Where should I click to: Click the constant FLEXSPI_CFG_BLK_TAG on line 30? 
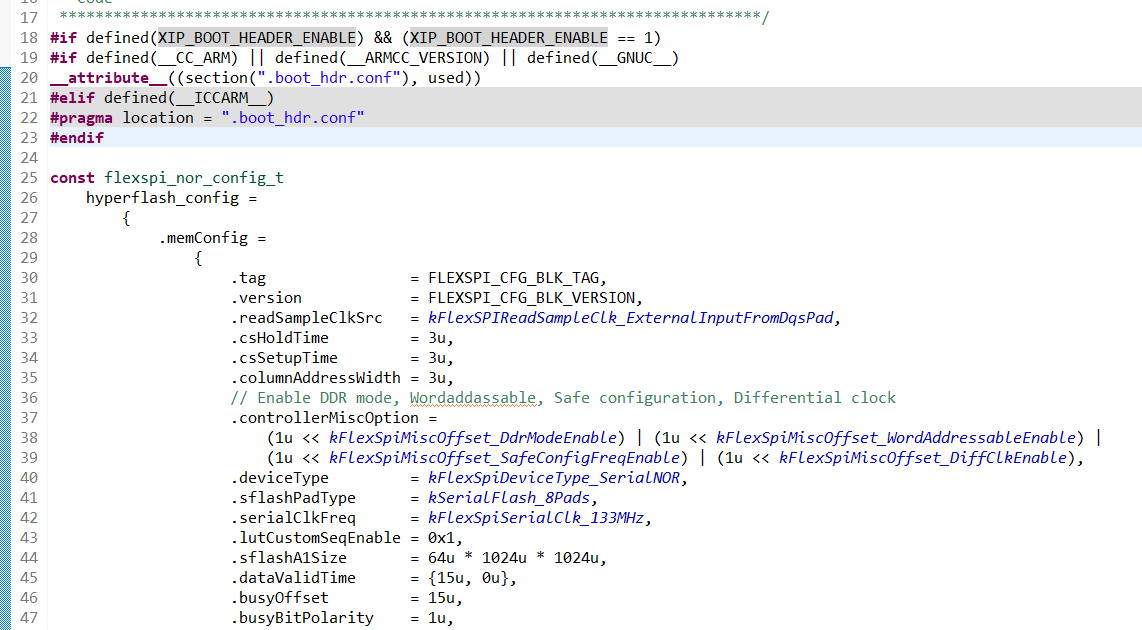click(x=513, y=277)
